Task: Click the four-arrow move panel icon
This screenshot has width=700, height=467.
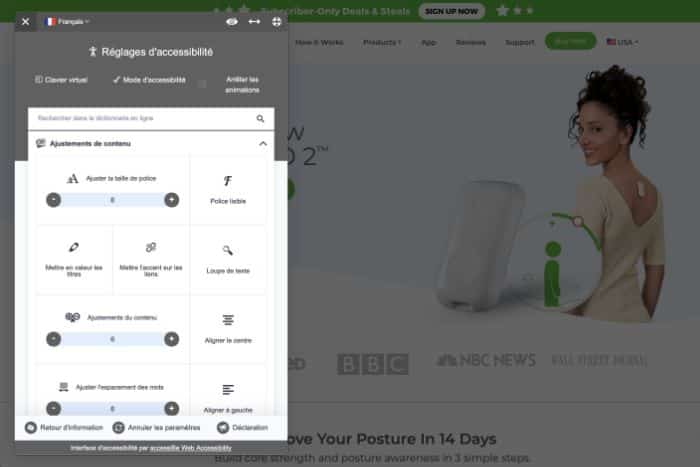Action: pos(276,21)
